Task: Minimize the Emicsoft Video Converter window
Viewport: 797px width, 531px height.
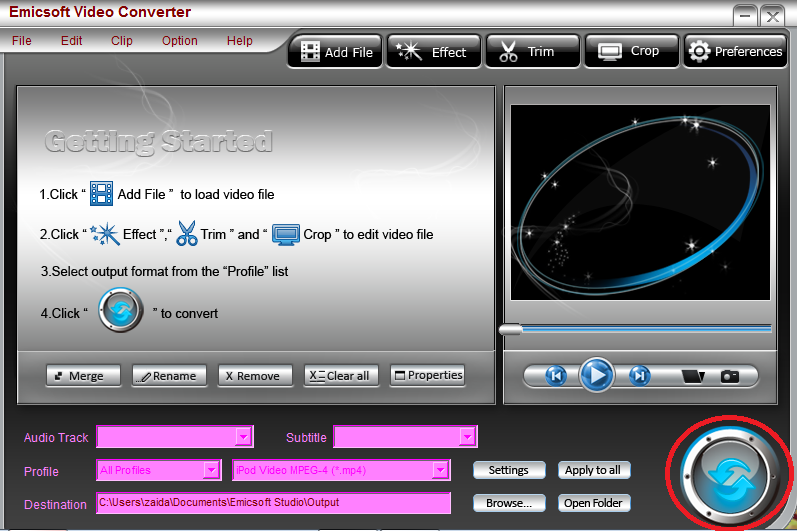Action: click(745, 16)
